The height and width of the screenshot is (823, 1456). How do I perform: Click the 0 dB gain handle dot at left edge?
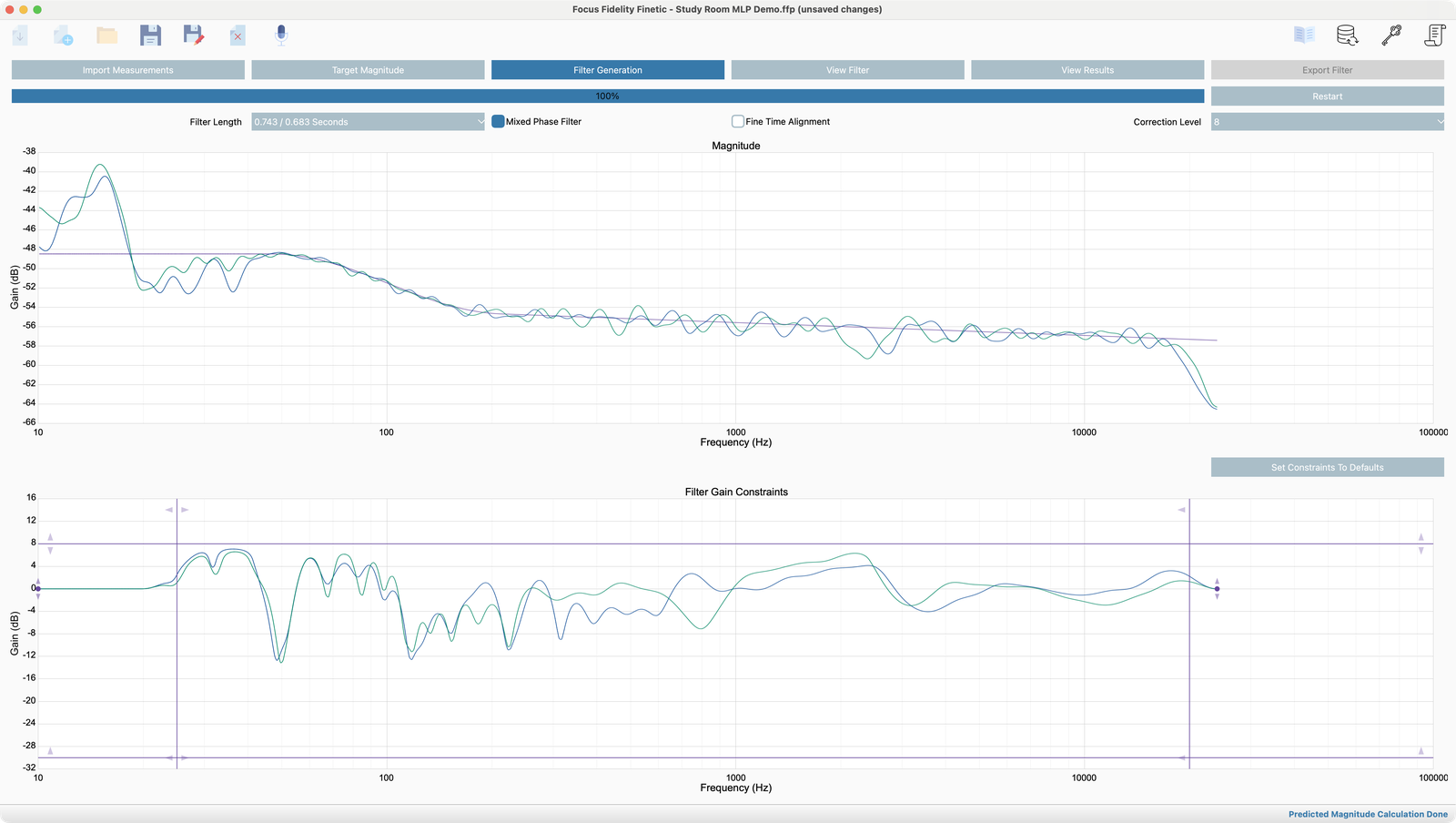tap(37, 589)
